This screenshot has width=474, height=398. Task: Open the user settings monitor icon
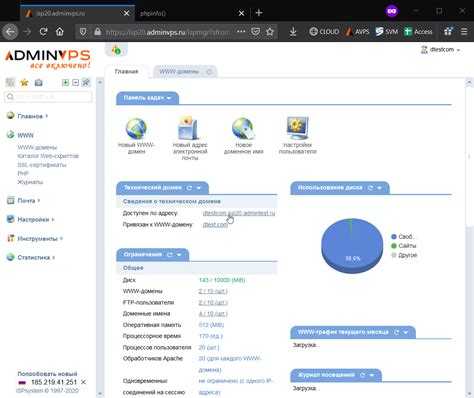(298, 128)
